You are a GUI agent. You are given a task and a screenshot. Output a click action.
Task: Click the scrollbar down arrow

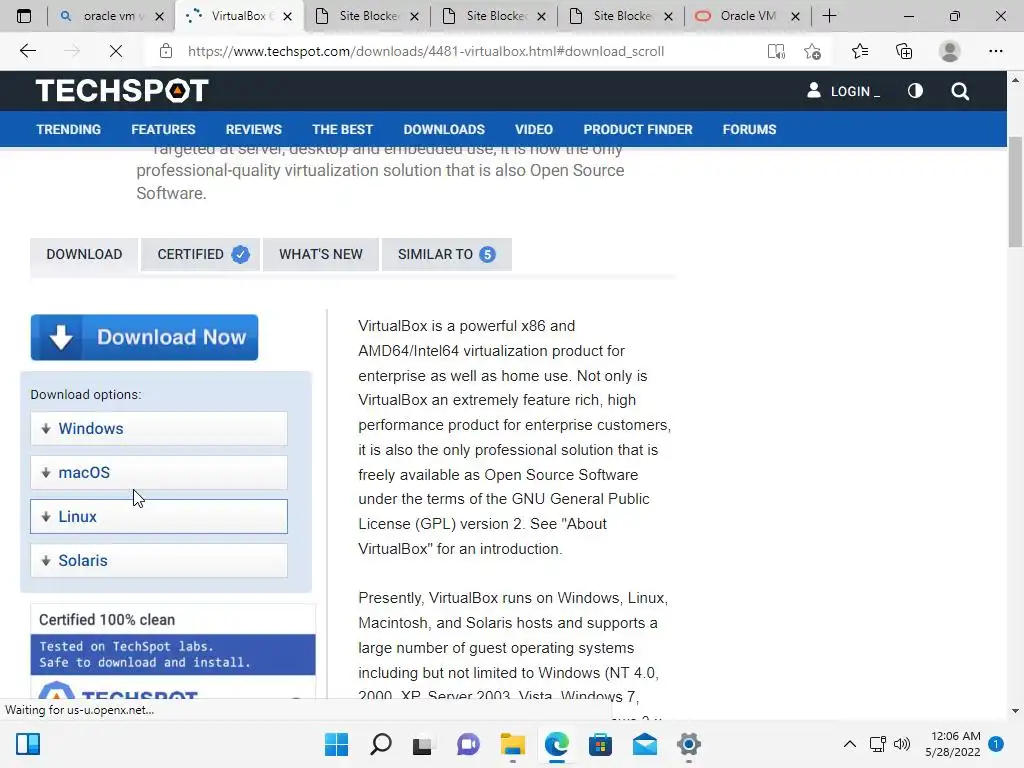click(1015, 711)
